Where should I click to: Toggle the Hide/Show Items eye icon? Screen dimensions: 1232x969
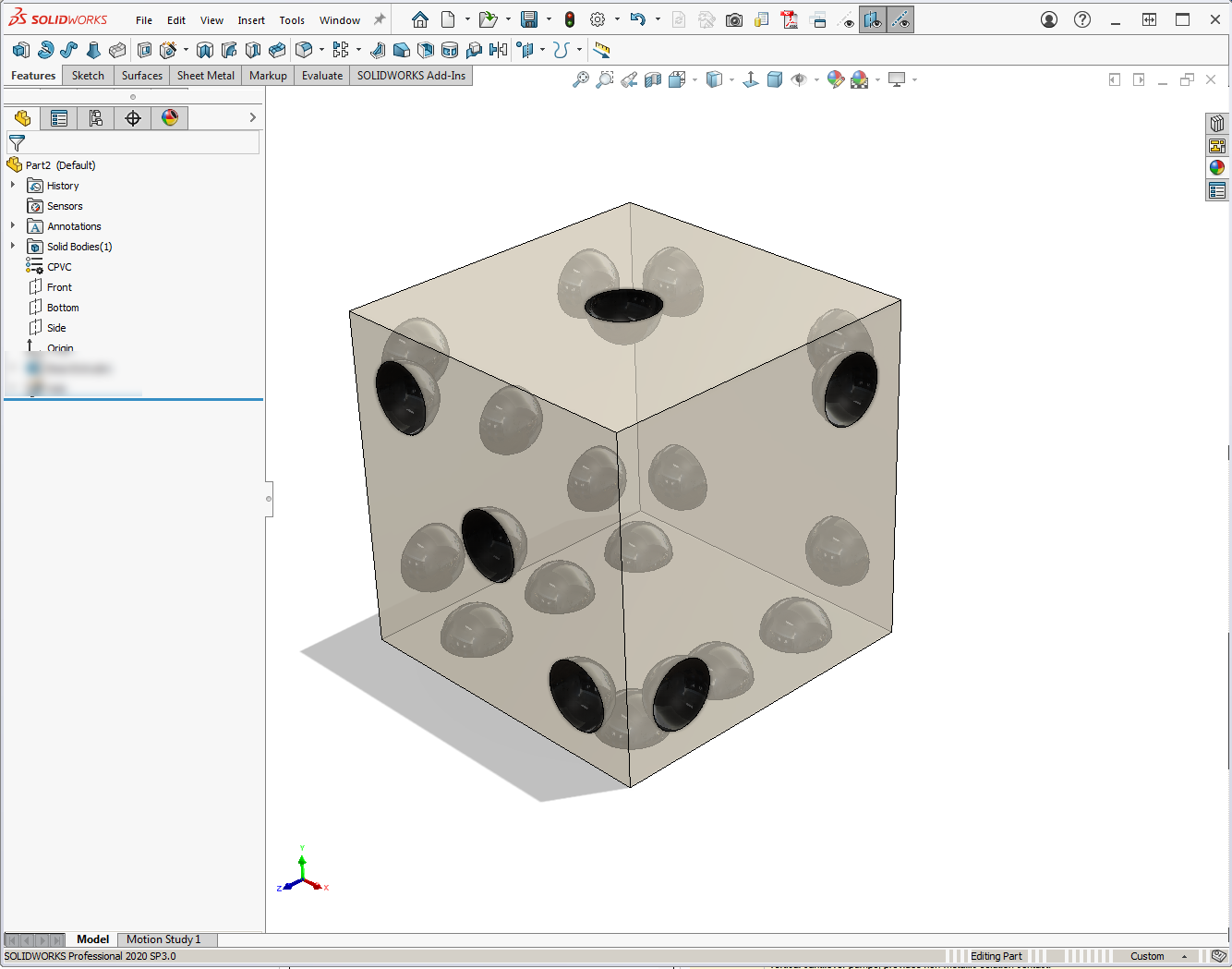tap(800, 79)
